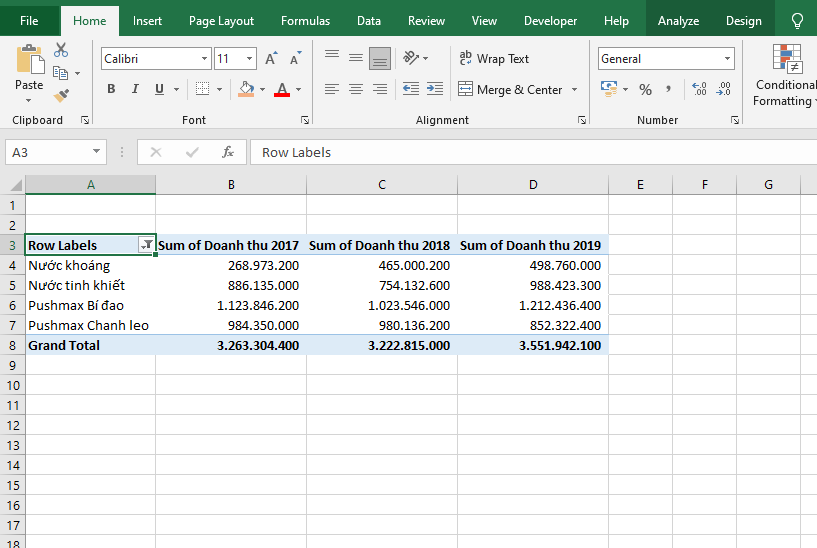
Task: Expand the General number format dropdown
Action: point(726,59)
